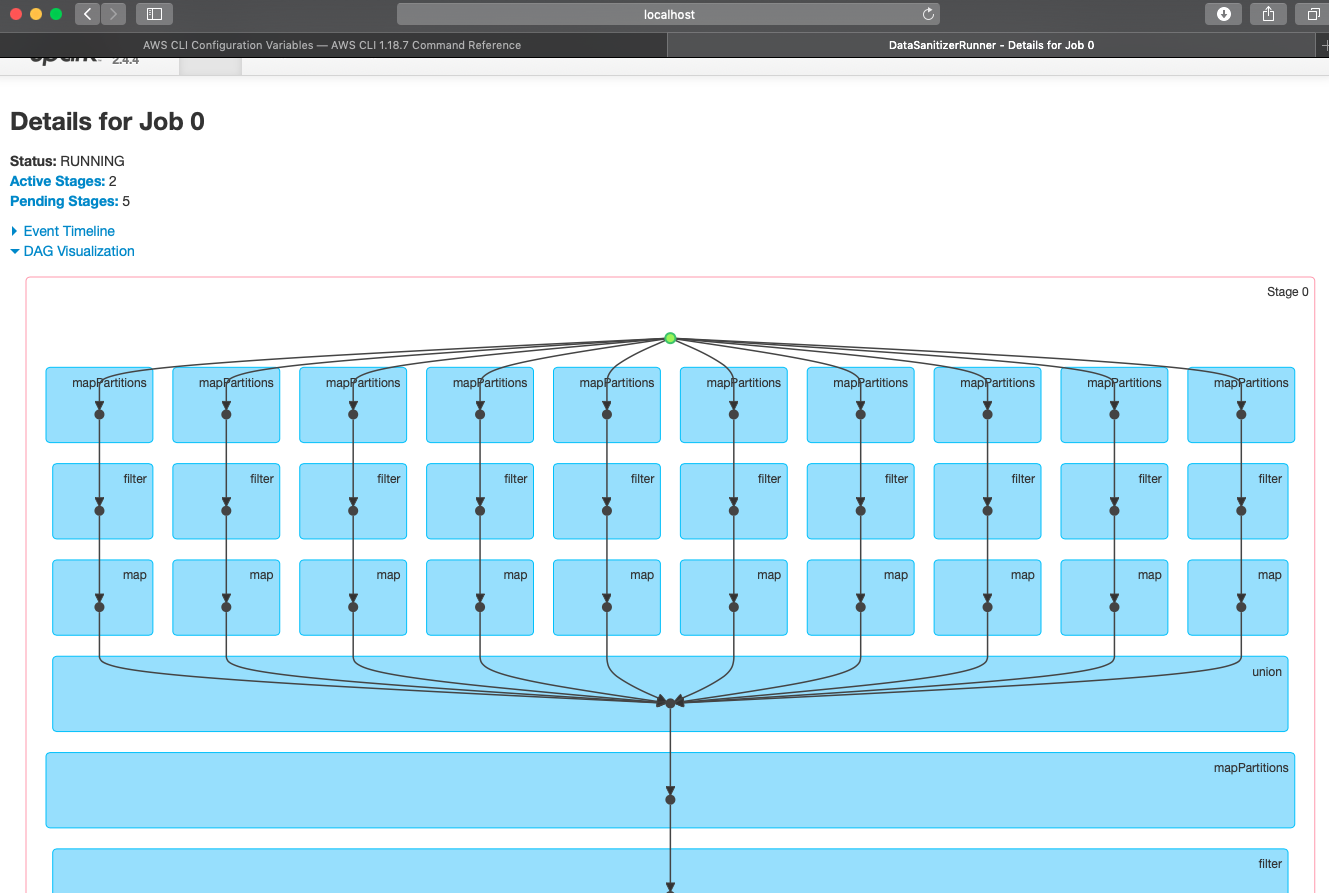Click the last mapPartitions box in top row
1329x893 pixels.
(x=1241, y=405)
